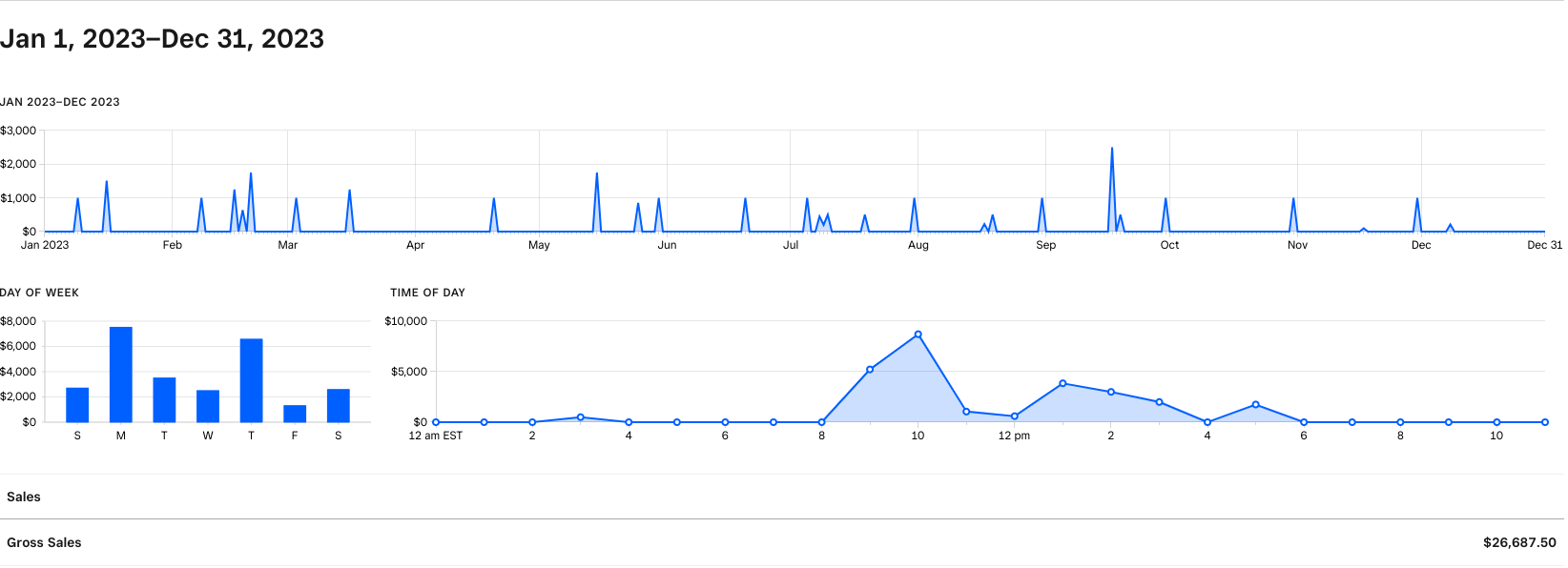This screenshot has width=1568, height=568.
Task: Select the Wednesday bar in Day of Week chart
Action: [208, 406]
